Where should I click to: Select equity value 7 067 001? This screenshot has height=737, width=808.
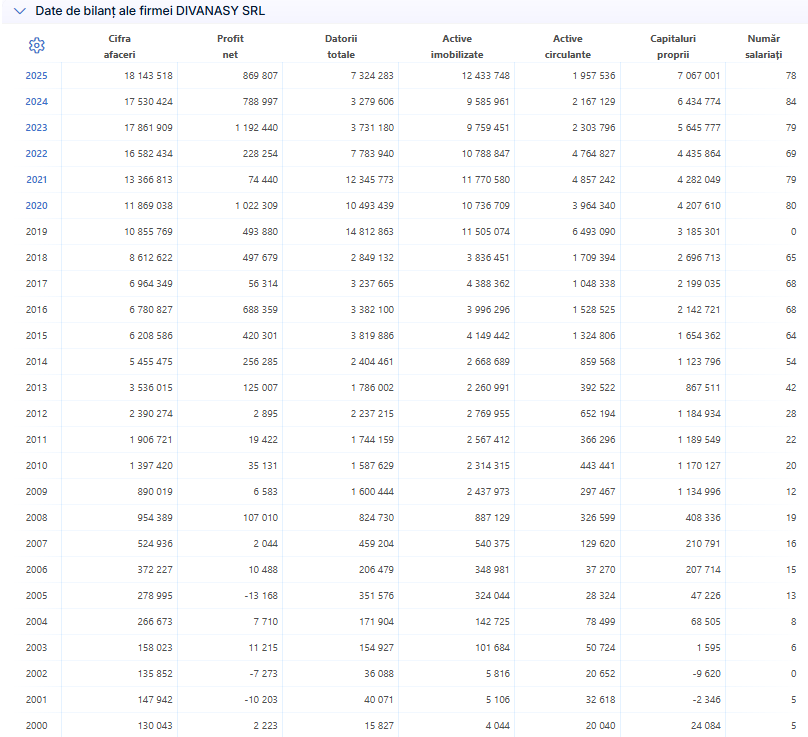point(699,76)
